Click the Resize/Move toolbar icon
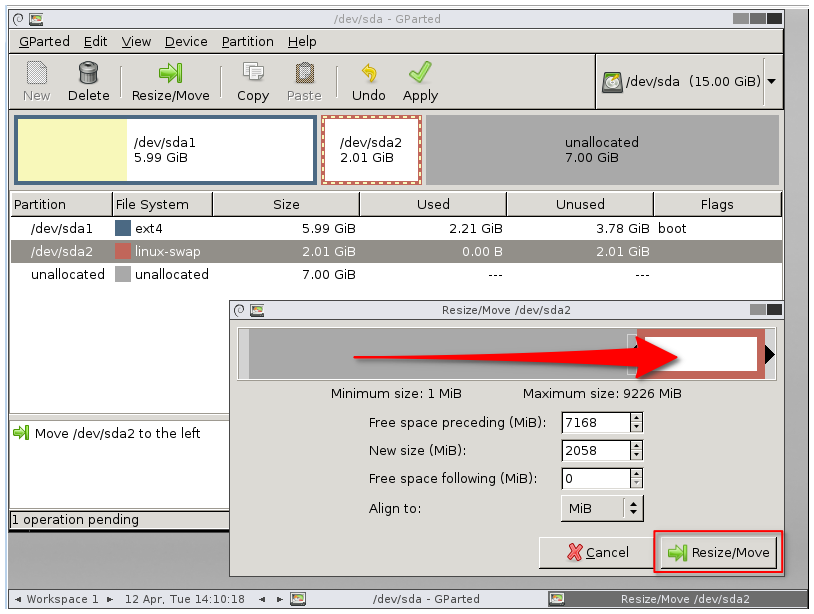Image resolution: width=814 pixels, height=614 pixels. (x=170, y=73)
